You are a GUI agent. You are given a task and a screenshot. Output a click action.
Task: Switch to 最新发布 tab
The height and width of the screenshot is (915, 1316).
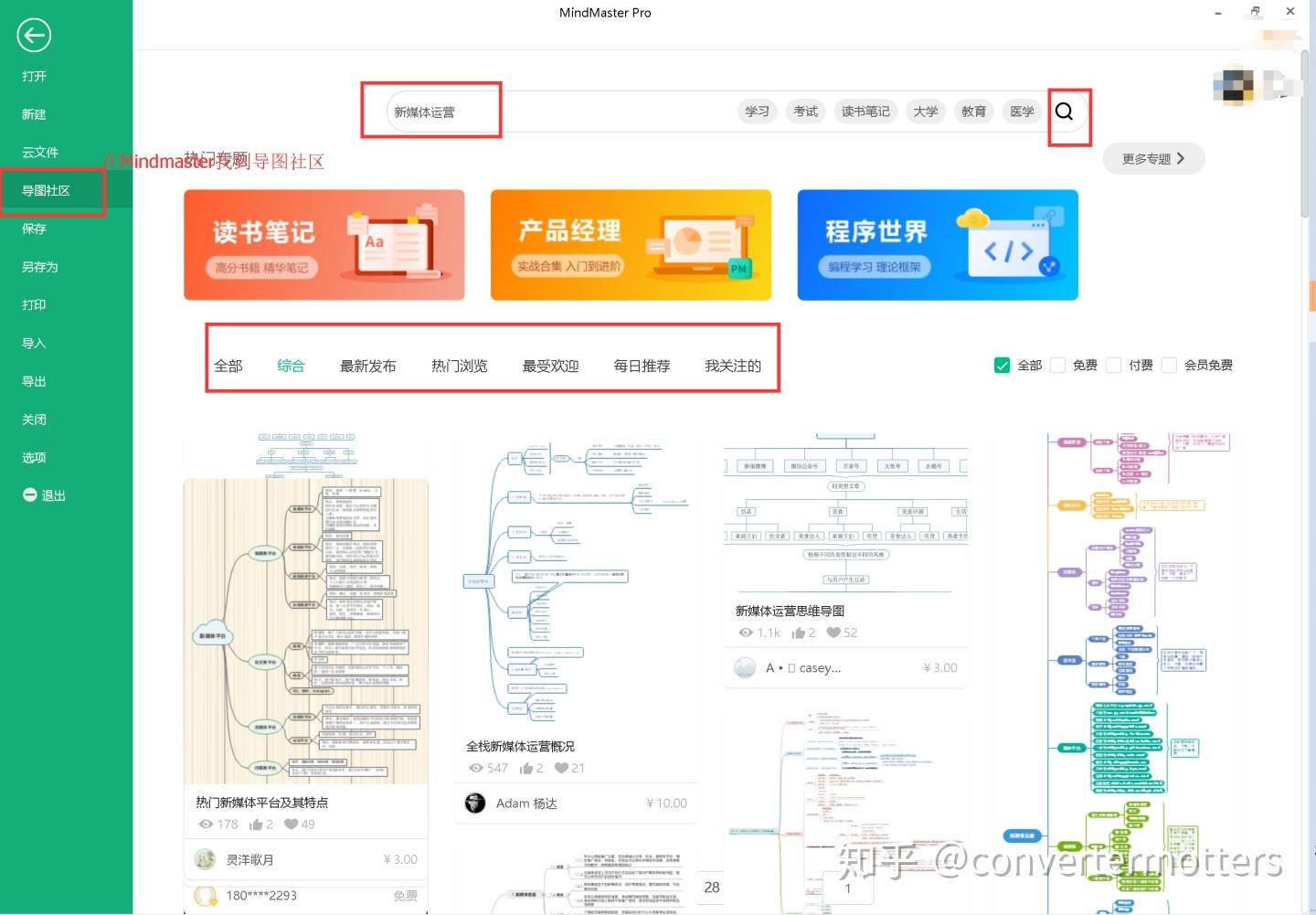pyautogui.click(x=368, y=366)
